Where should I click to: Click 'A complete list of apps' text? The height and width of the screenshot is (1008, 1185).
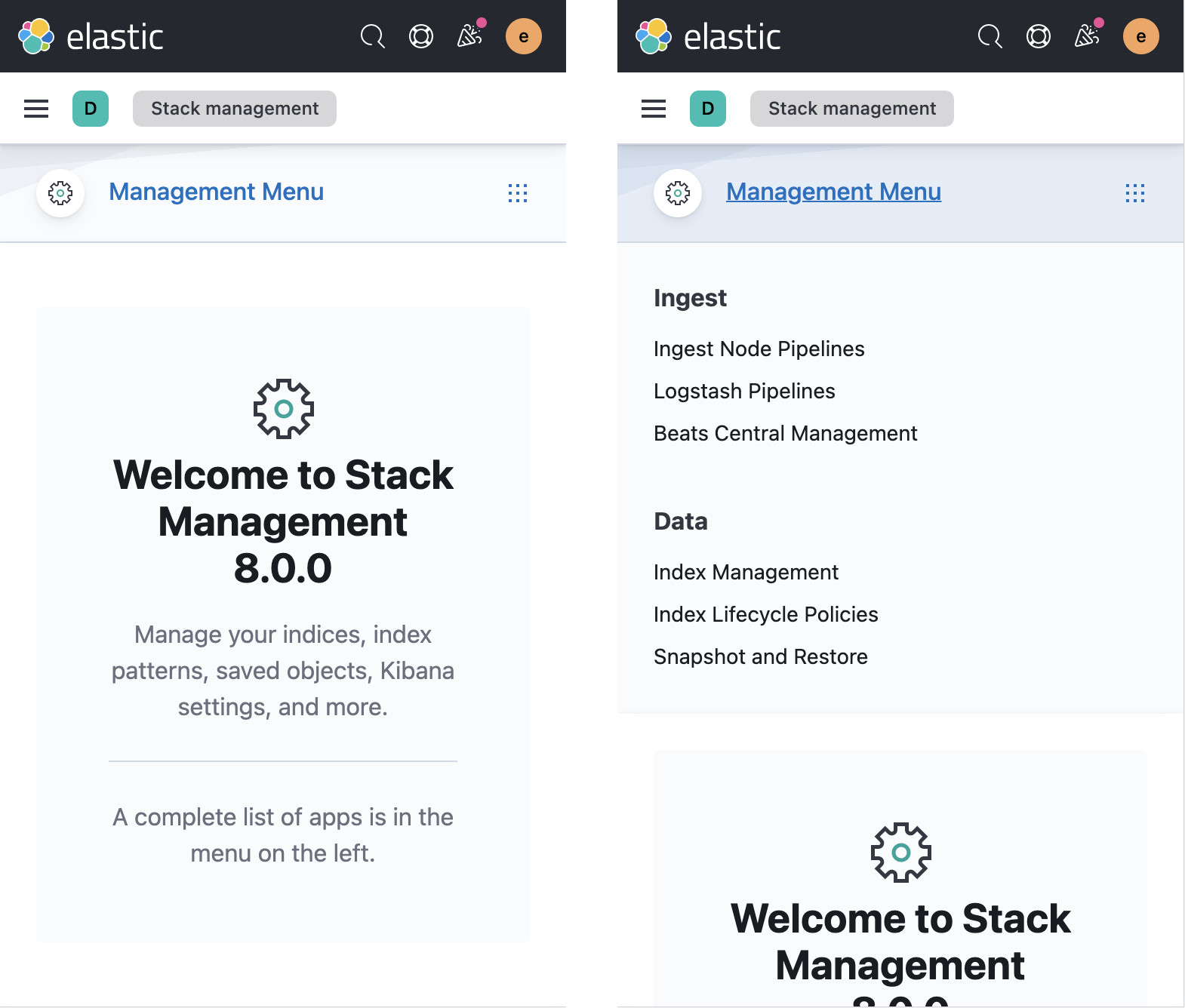pos(283,835)
